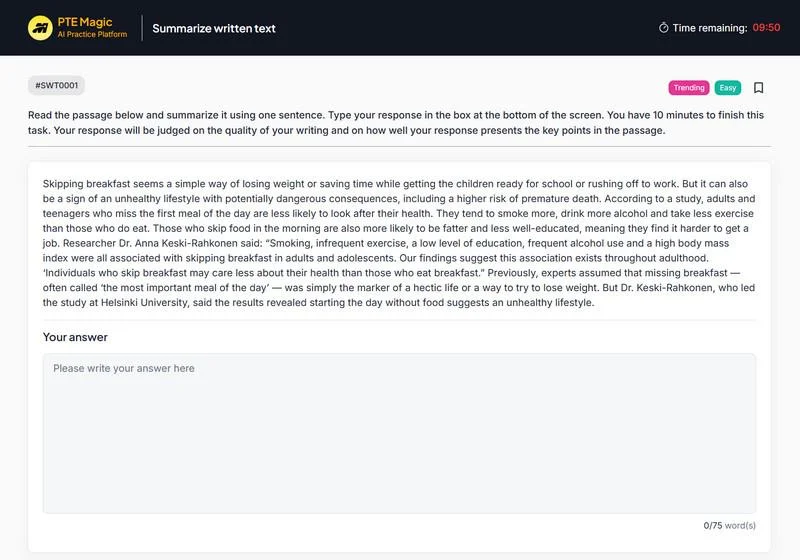Click the 'Please write your answer here' placeholder
This screenshot has width=800, height=560.
click(124, 369)
